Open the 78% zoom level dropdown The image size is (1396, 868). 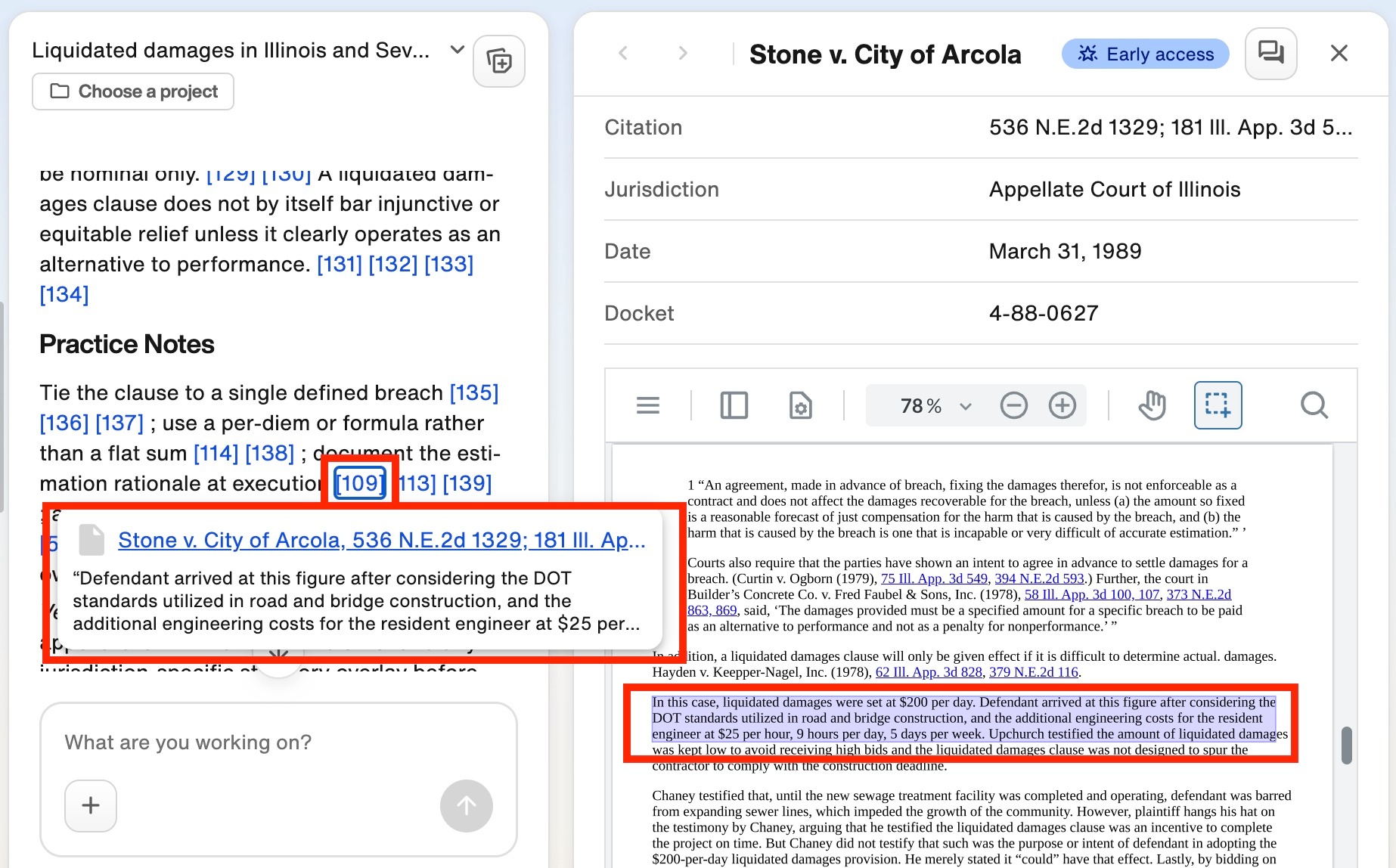click(935, 406)
